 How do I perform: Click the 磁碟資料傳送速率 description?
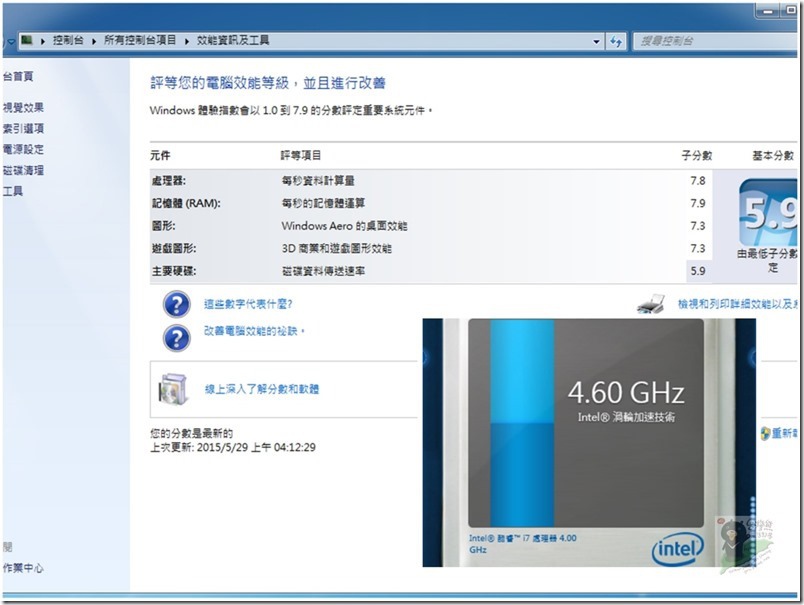click(323, 271)
